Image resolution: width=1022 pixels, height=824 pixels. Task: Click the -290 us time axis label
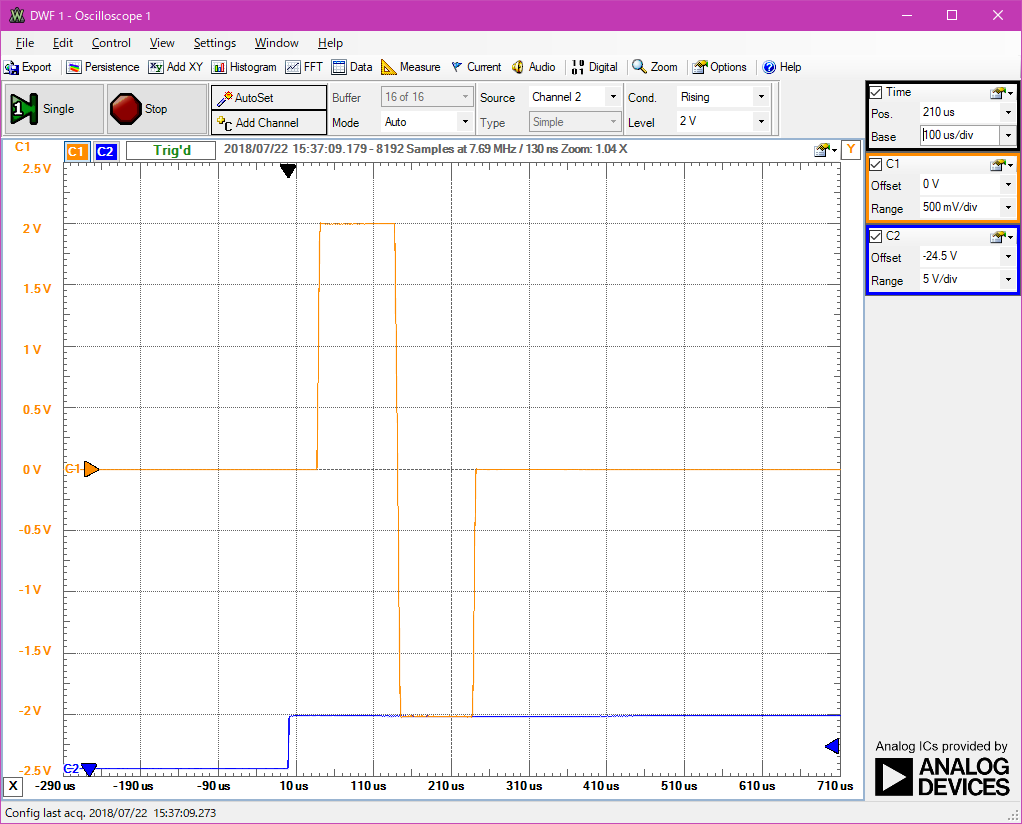(55, 786)
